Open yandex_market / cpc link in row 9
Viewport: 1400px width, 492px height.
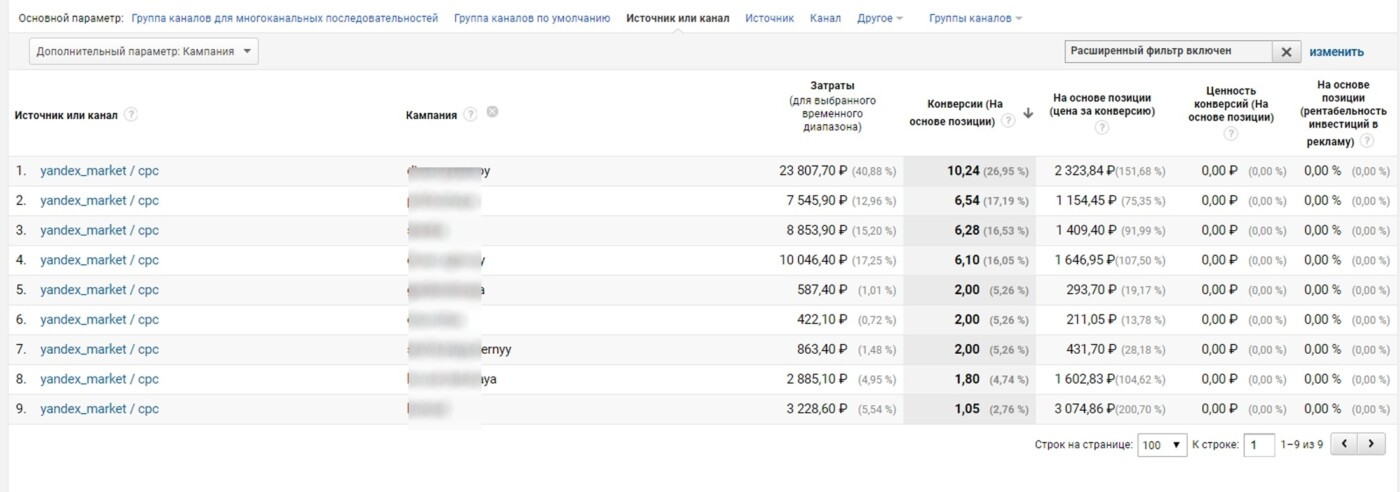(99, 409)
